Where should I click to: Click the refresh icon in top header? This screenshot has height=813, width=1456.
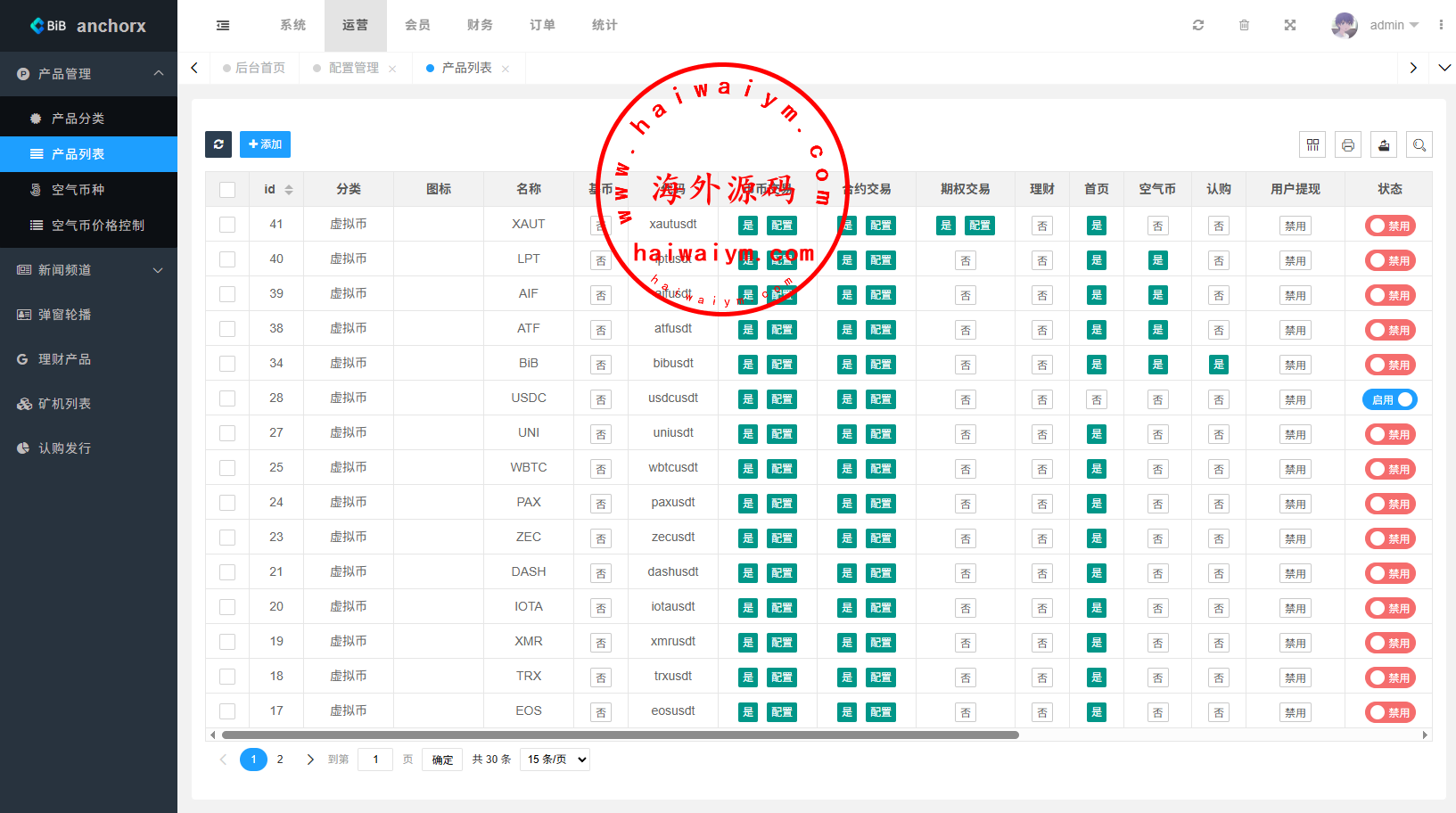point(1198,25)
